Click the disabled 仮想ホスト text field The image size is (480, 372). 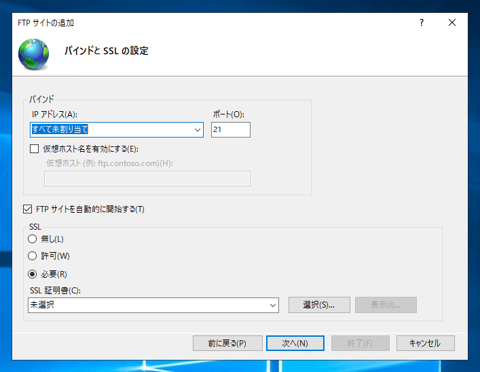(147, 179)
